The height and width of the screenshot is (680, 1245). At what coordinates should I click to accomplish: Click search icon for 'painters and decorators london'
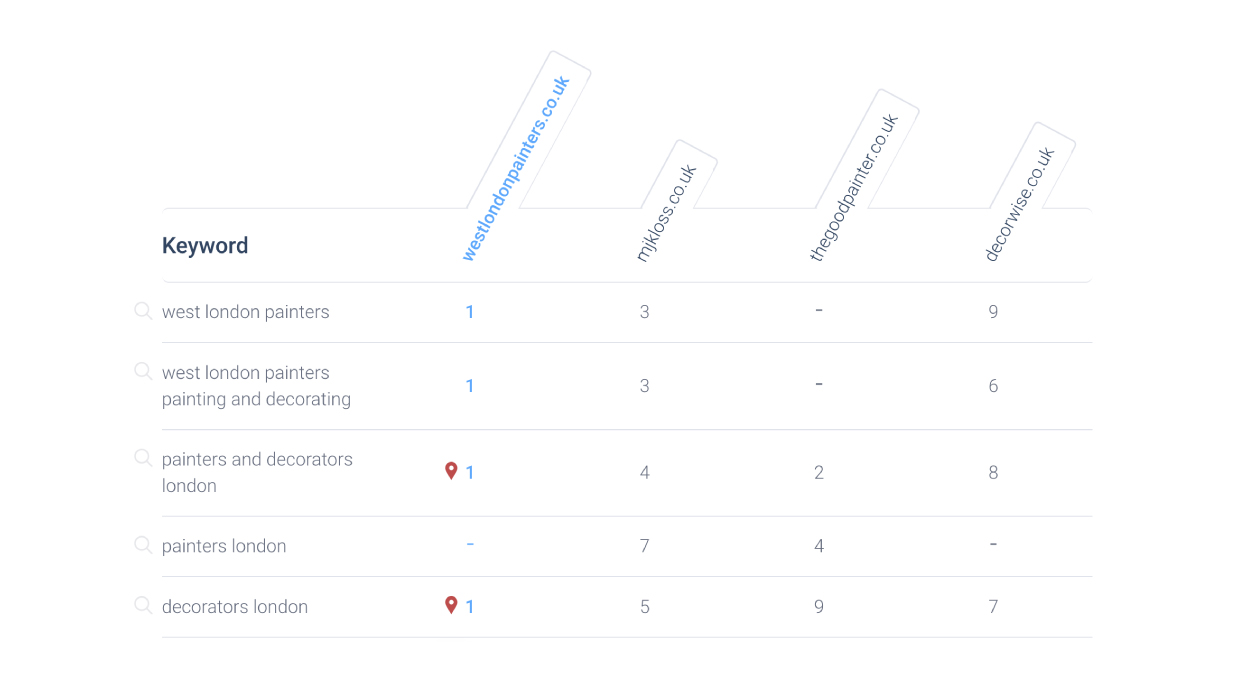pos(143,458)
